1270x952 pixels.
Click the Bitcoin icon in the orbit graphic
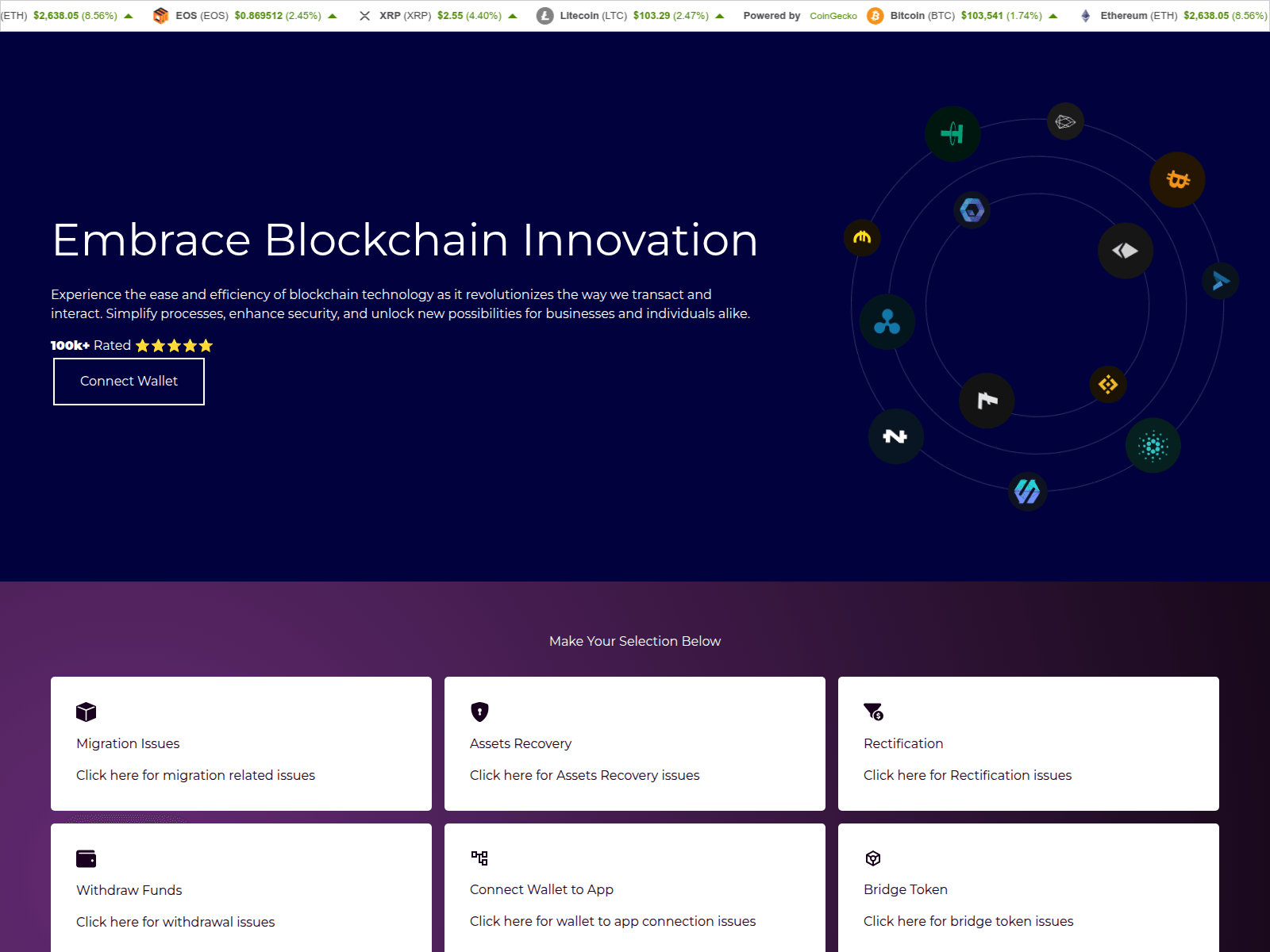pyautogui.click(x=1177, y=180)
